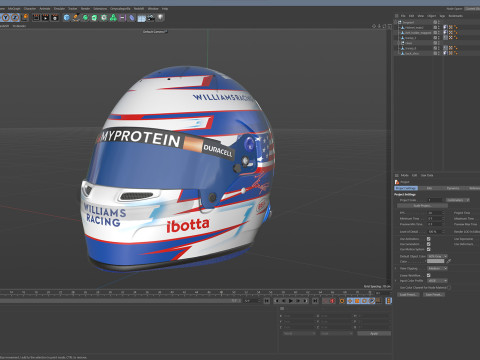Toggle Scale keyframe recording icon

[357, 301]
